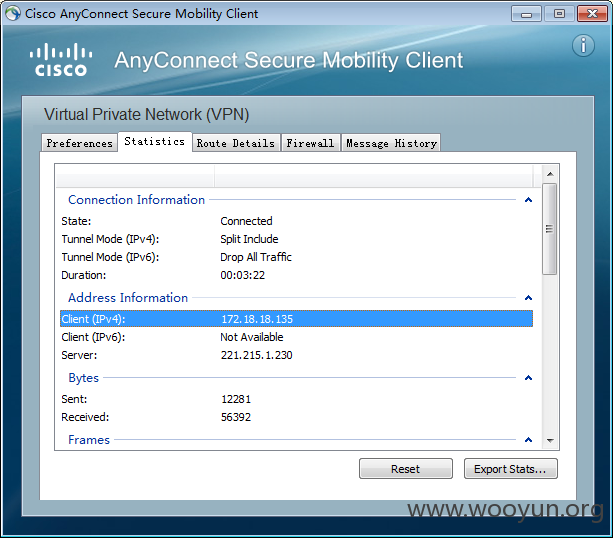
Task: Open the Message History tab
Action: [x=391, y=143]
